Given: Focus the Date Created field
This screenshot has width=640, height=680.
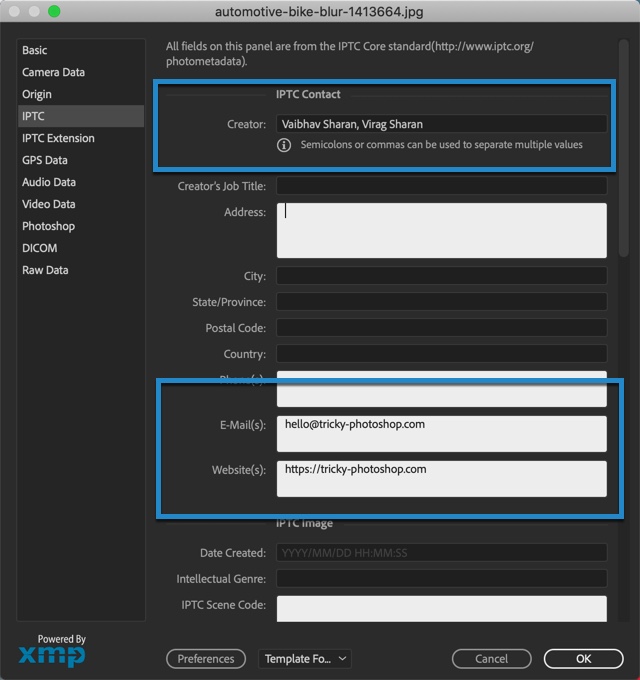Looking at the screenshot, I should coord(441,552).
